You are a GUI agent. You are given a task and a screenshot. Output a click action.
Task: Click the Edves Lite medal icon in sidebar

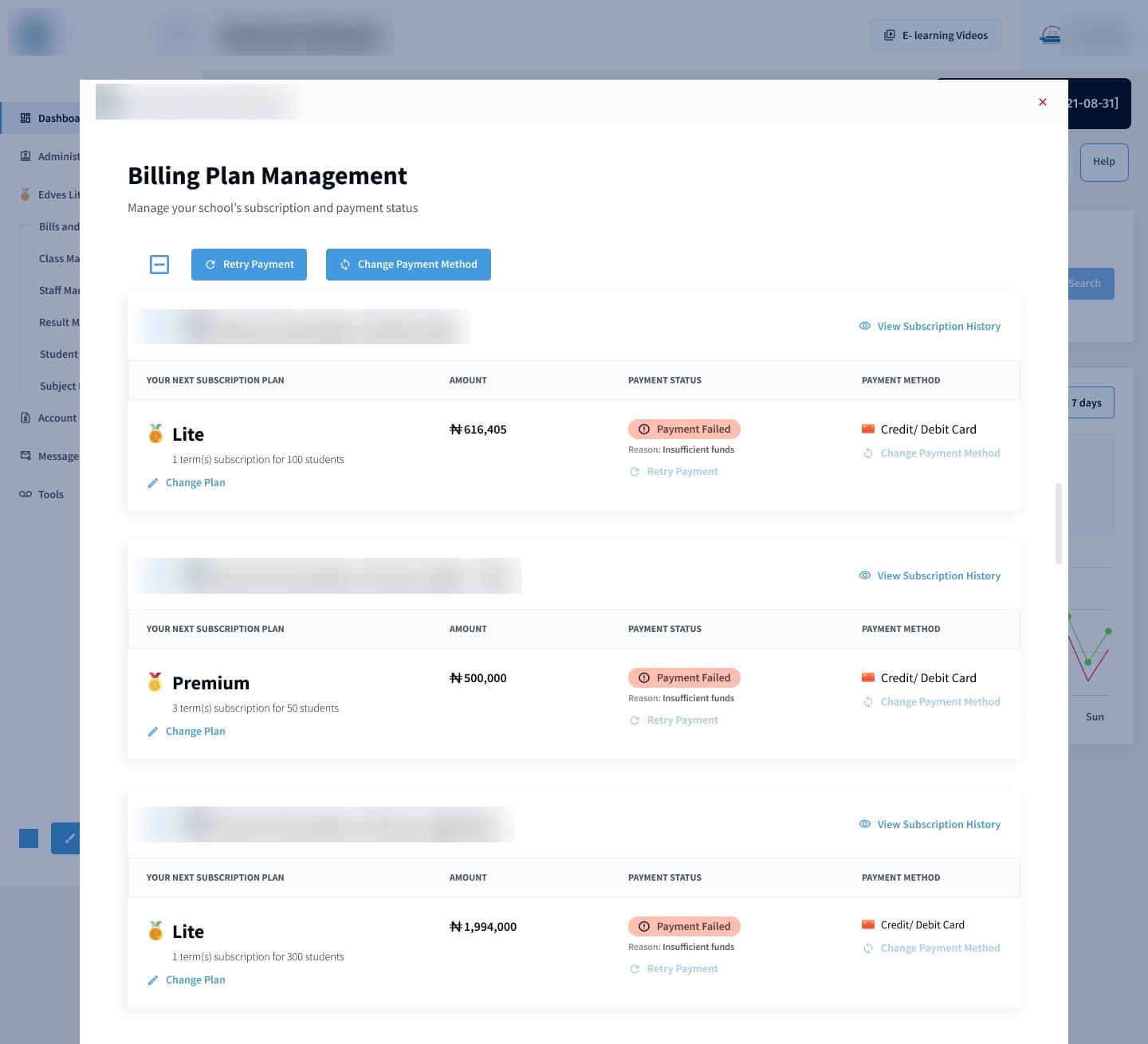tap(26, 194)
